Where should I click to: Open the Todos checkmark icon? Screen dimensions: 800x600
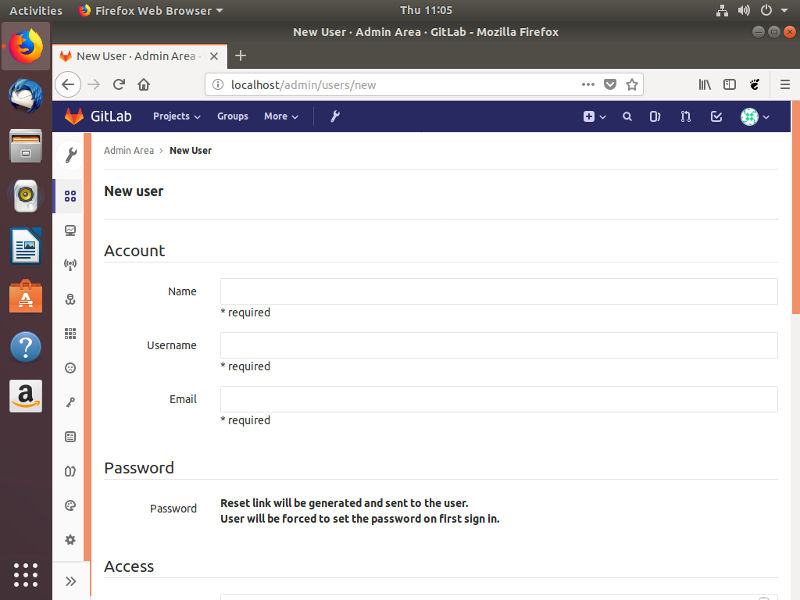(x=716, y=117)
